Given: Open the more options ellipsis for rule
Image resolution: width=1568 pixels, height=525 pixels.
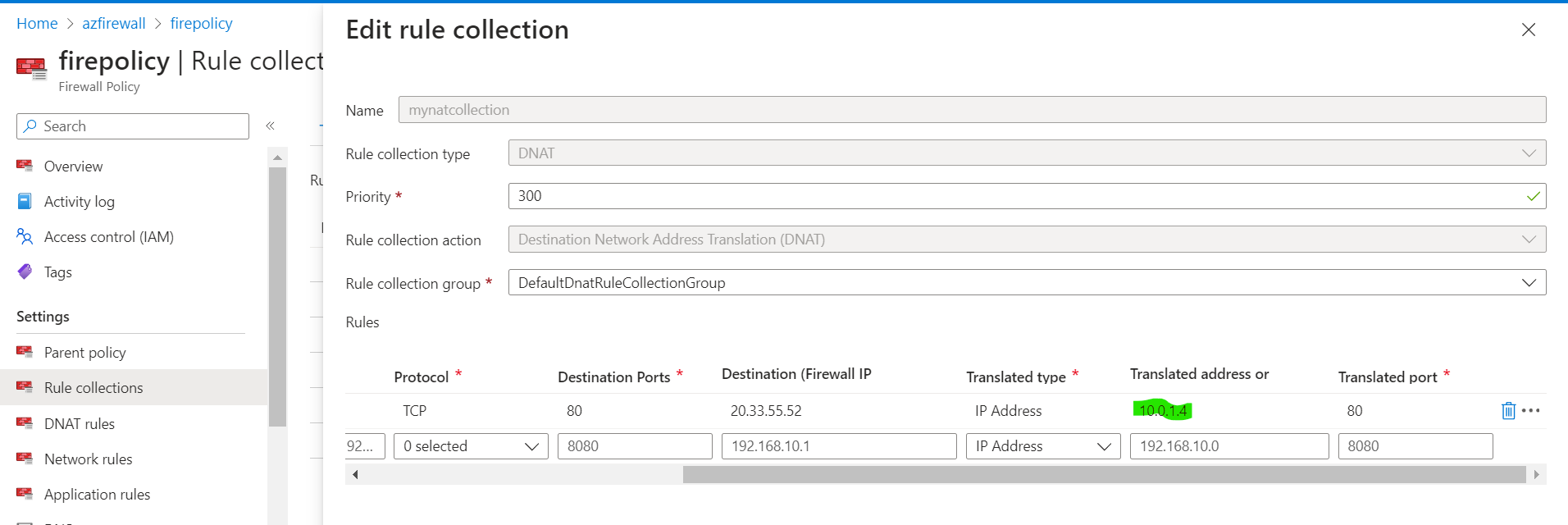Looking at the screenshot, I should pos(1531,411).
